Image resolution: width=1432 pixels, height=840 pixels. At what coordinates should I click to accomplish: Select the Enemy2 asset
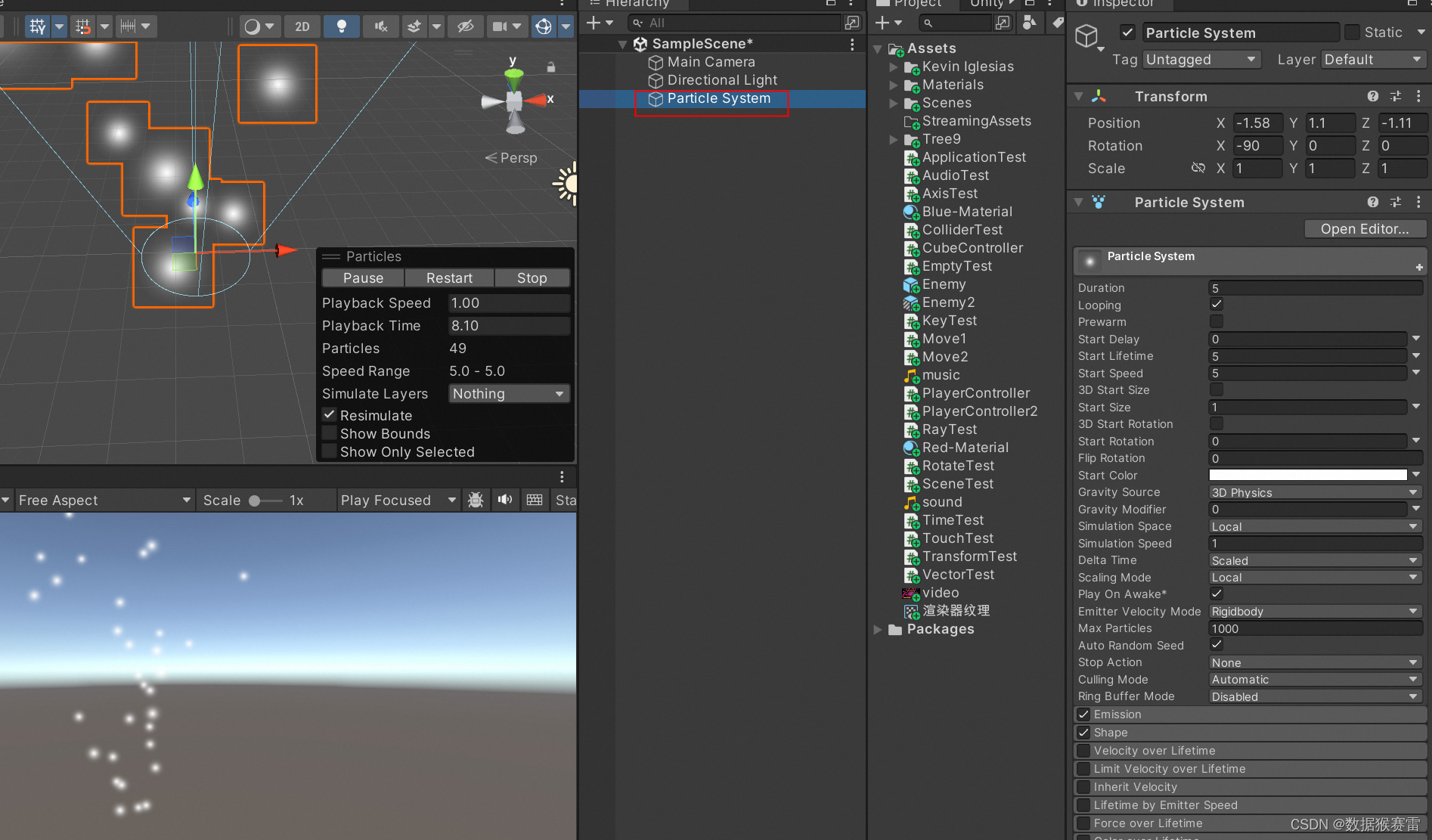949,302
